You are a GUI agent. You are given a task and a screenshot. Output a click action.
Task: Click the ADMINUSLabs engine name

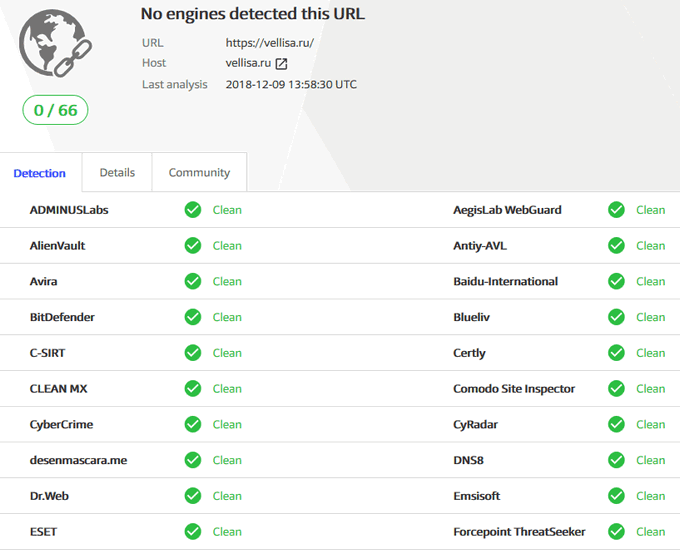coord(69,210)
